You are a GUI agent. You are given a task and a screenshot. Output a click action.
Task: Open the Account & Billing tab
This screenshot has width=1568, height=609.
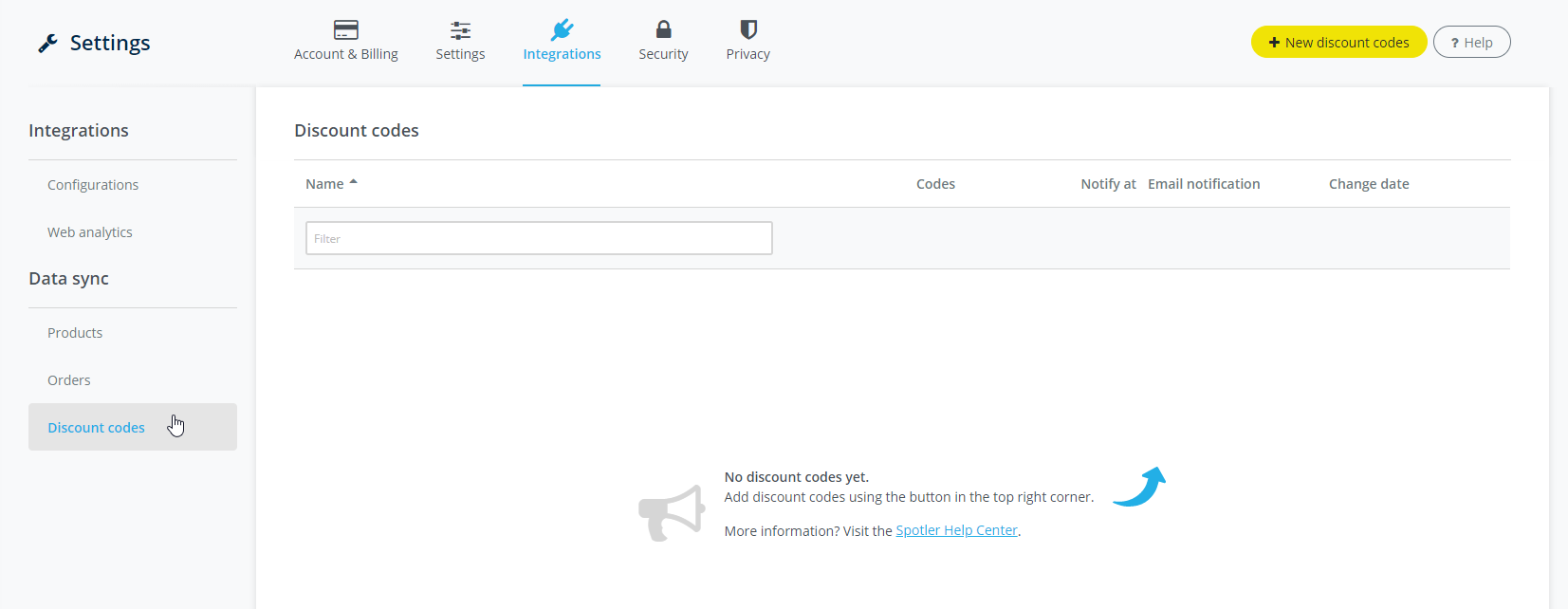[345, 54]
